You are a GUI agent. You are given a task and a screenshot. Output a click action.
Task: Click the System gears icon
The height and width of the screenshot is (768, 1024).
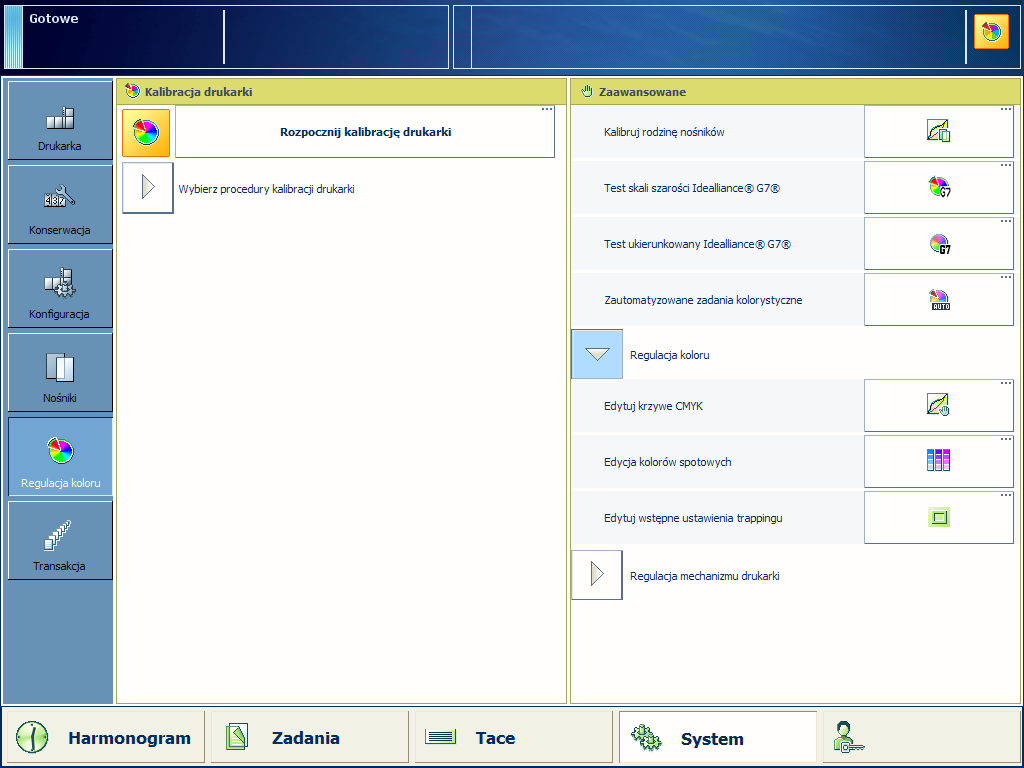click(647, 738)
